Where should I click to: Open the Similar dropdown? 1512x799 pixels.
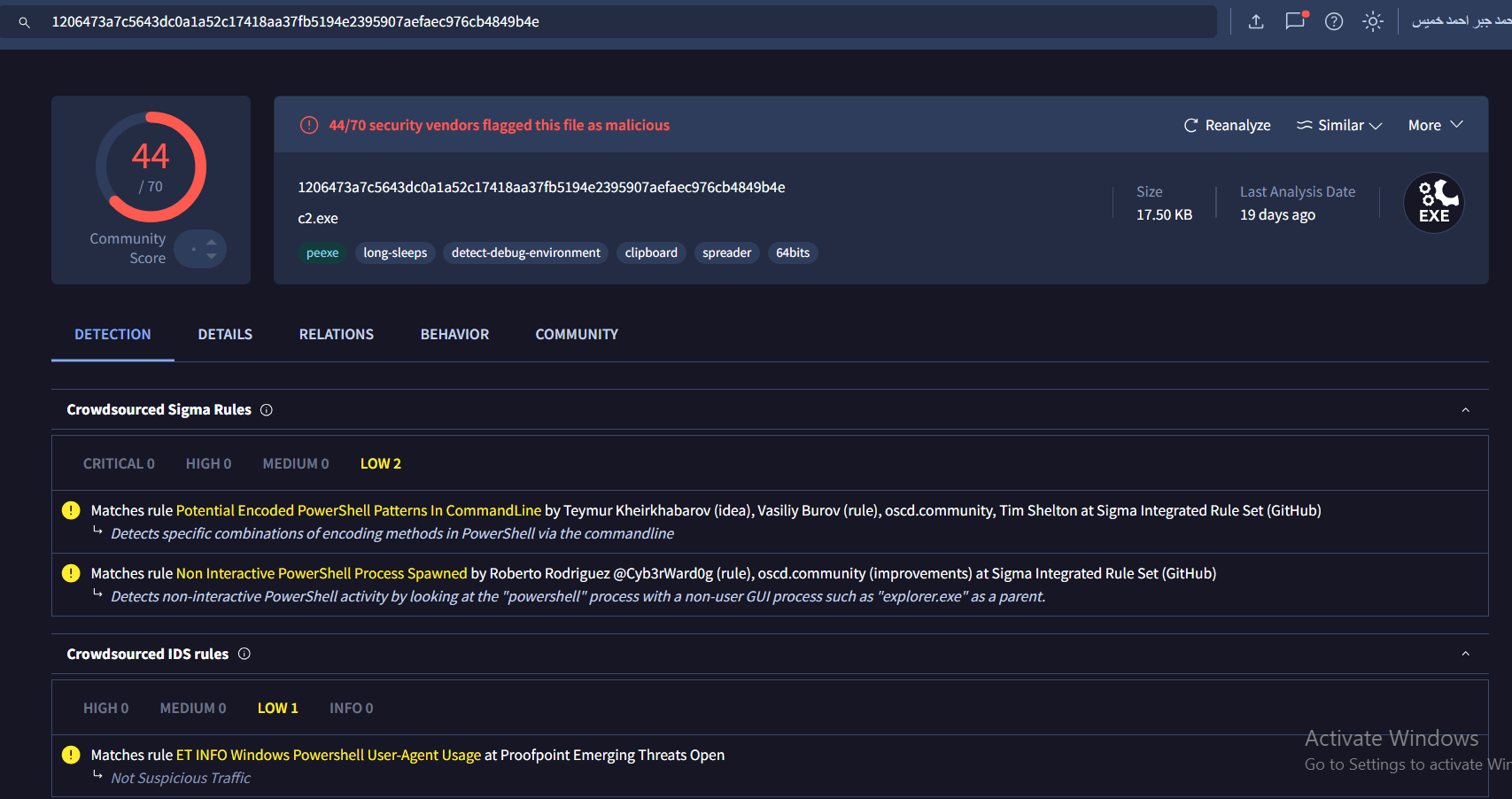[x=1339, y=126]
